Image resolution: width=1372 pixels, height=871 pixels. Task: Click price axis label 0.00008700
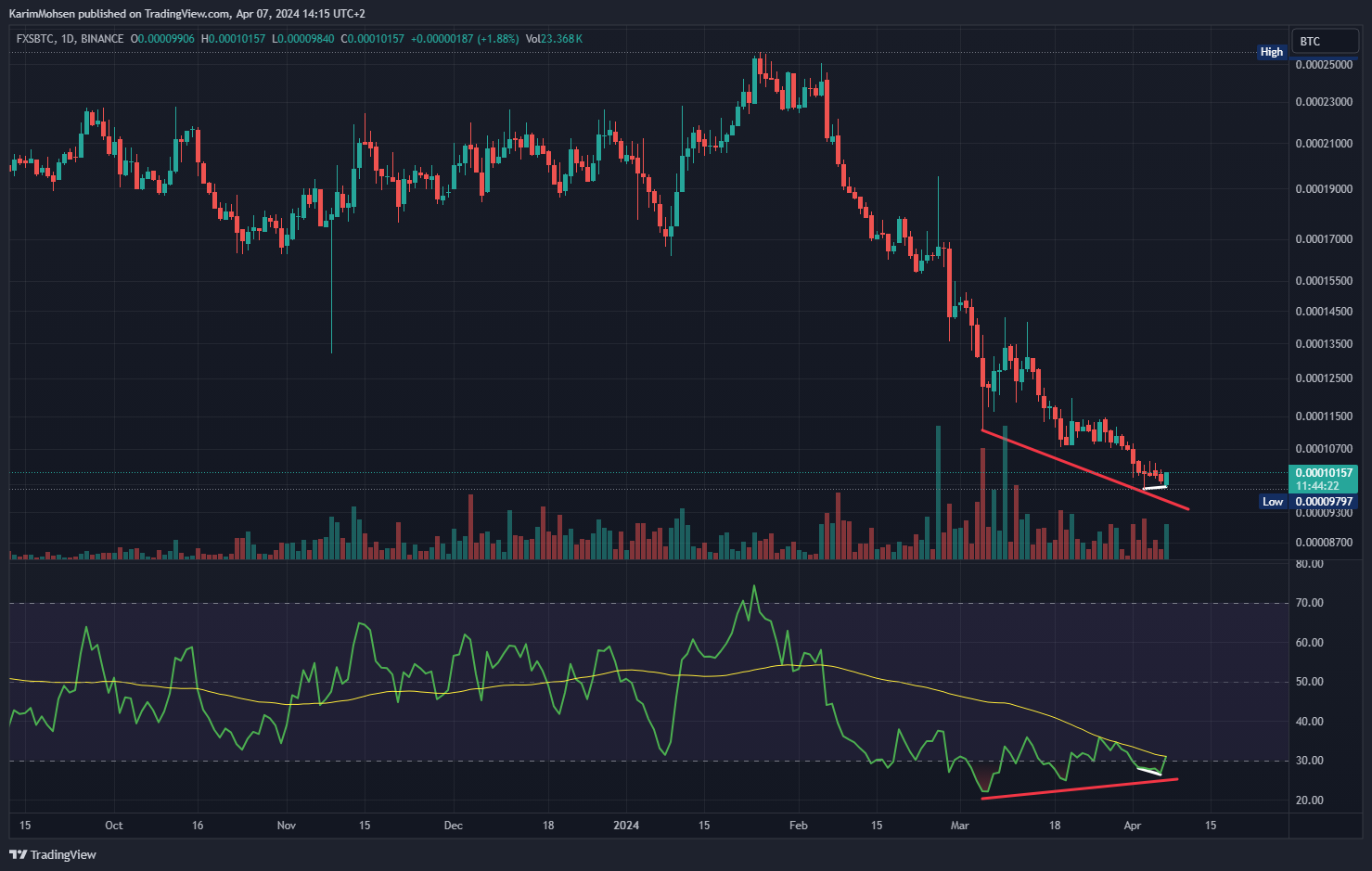pos(1324,543)
